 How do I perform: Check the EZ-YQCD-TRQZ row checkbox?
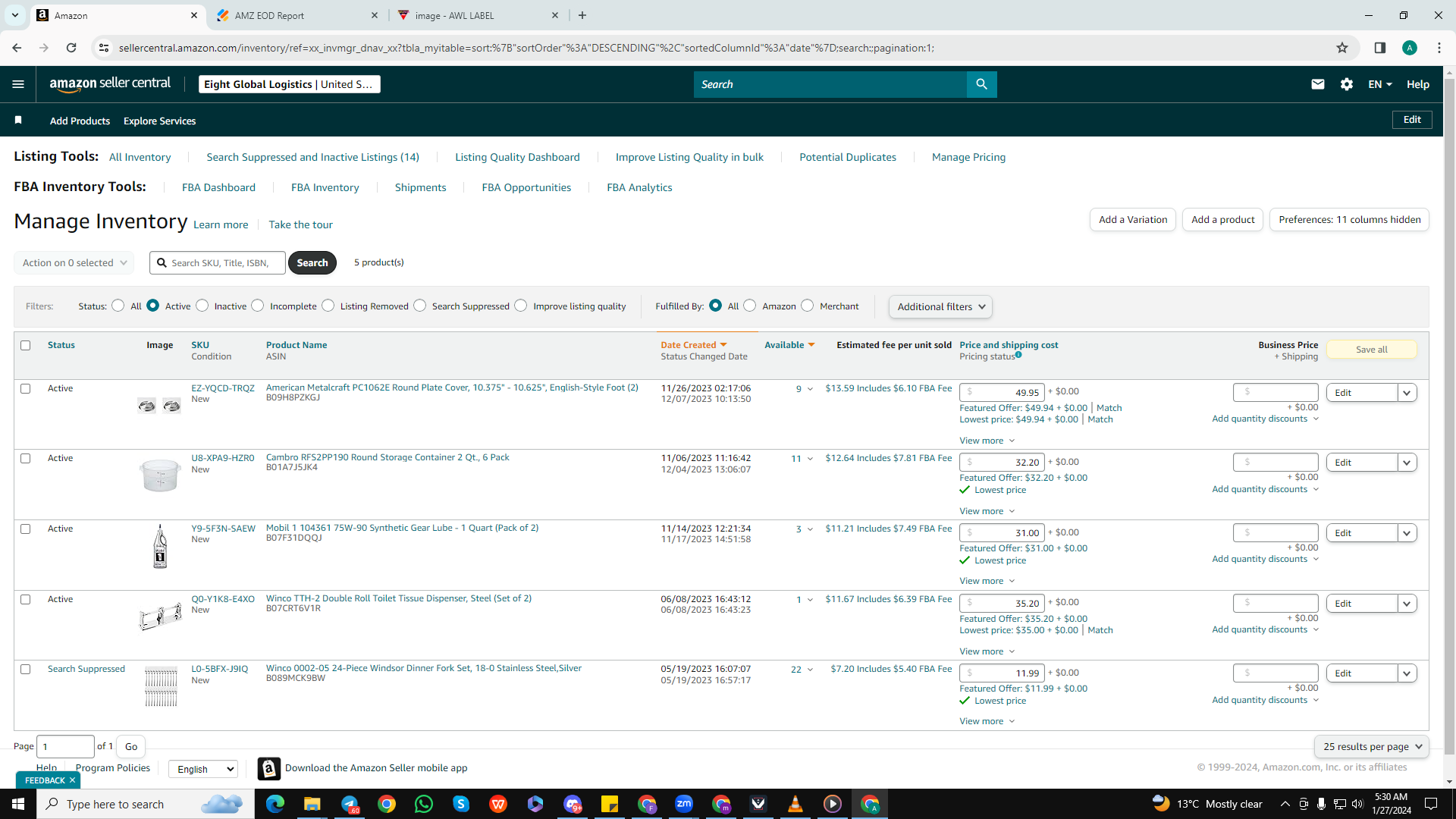(26, 388)
